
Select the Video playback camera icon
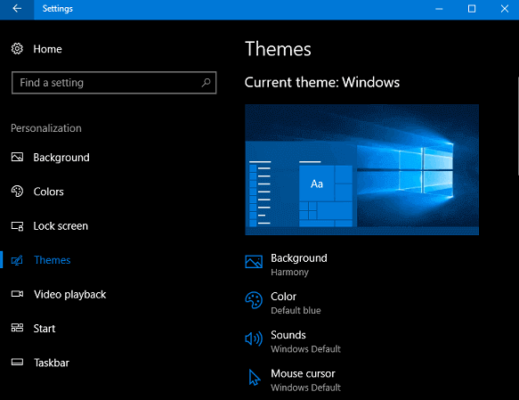(17, 294)
